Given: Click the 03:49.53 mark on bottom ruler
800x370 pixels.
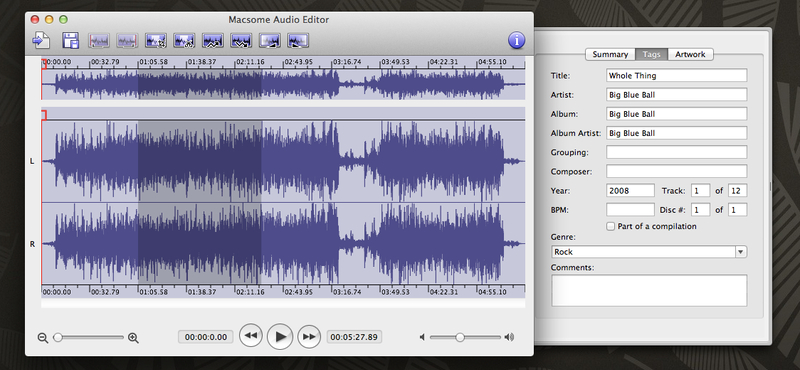Looking at the screenshot, I should coord(395,292).
